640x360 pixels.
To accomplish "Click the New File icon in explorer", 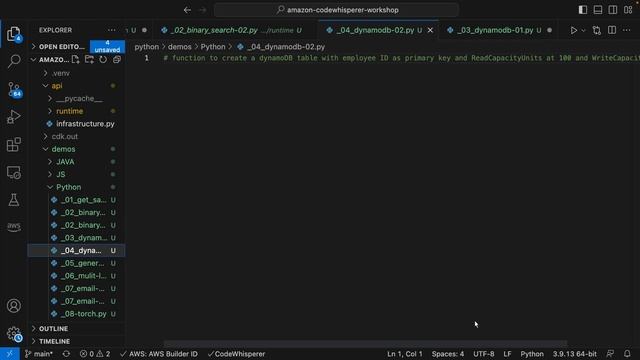I will (x=76, y=60).
